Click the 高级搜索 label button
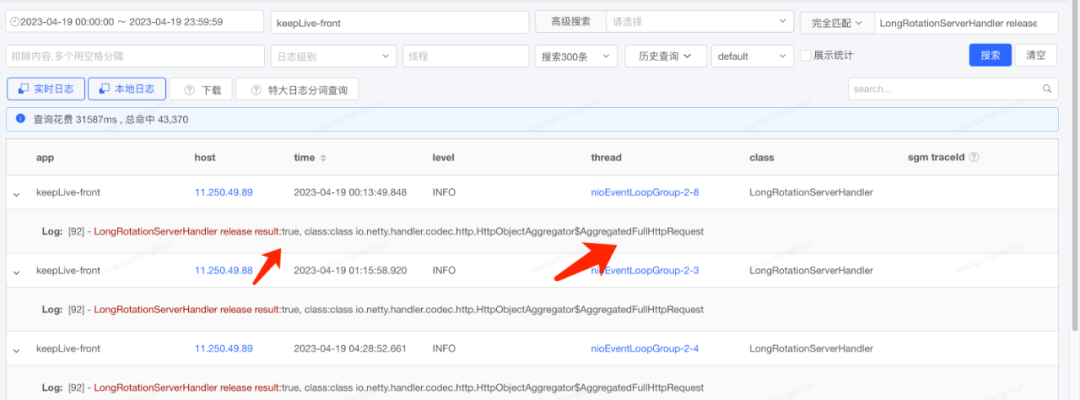This screenshot has width=1080, height=400. point(571,22)
